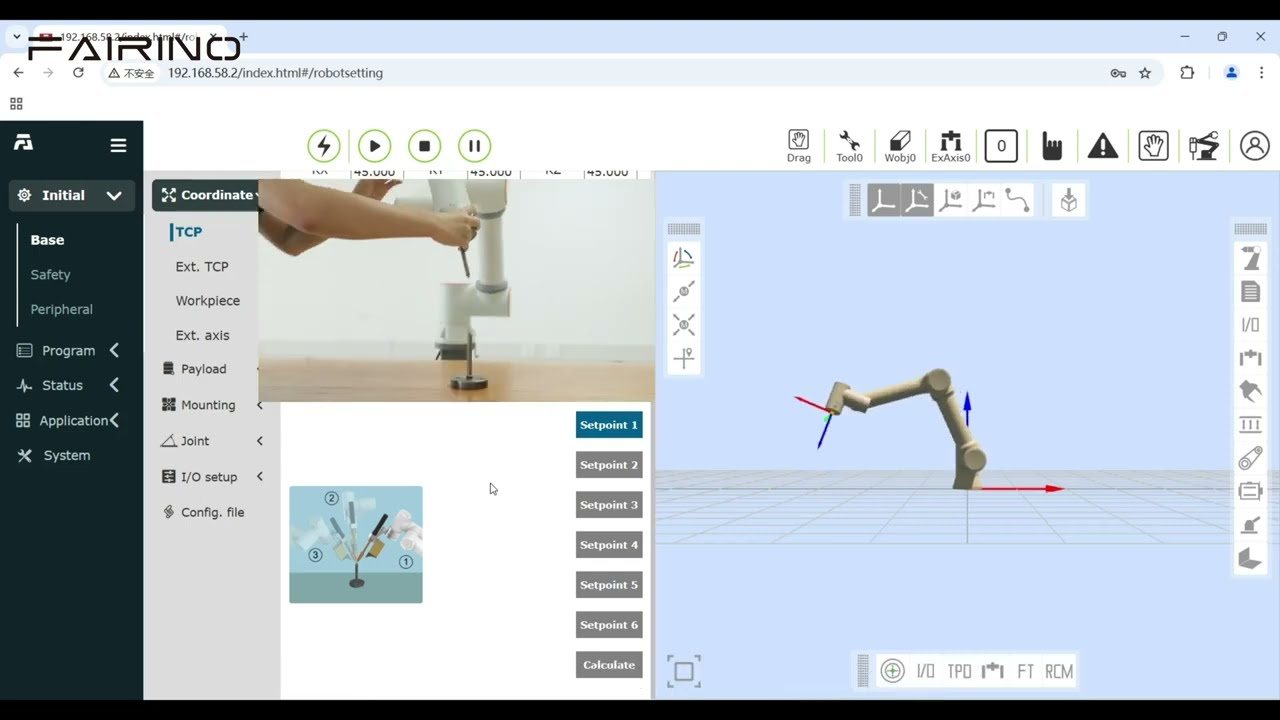Click the axis icon in bottom bar

click(992, 671)
